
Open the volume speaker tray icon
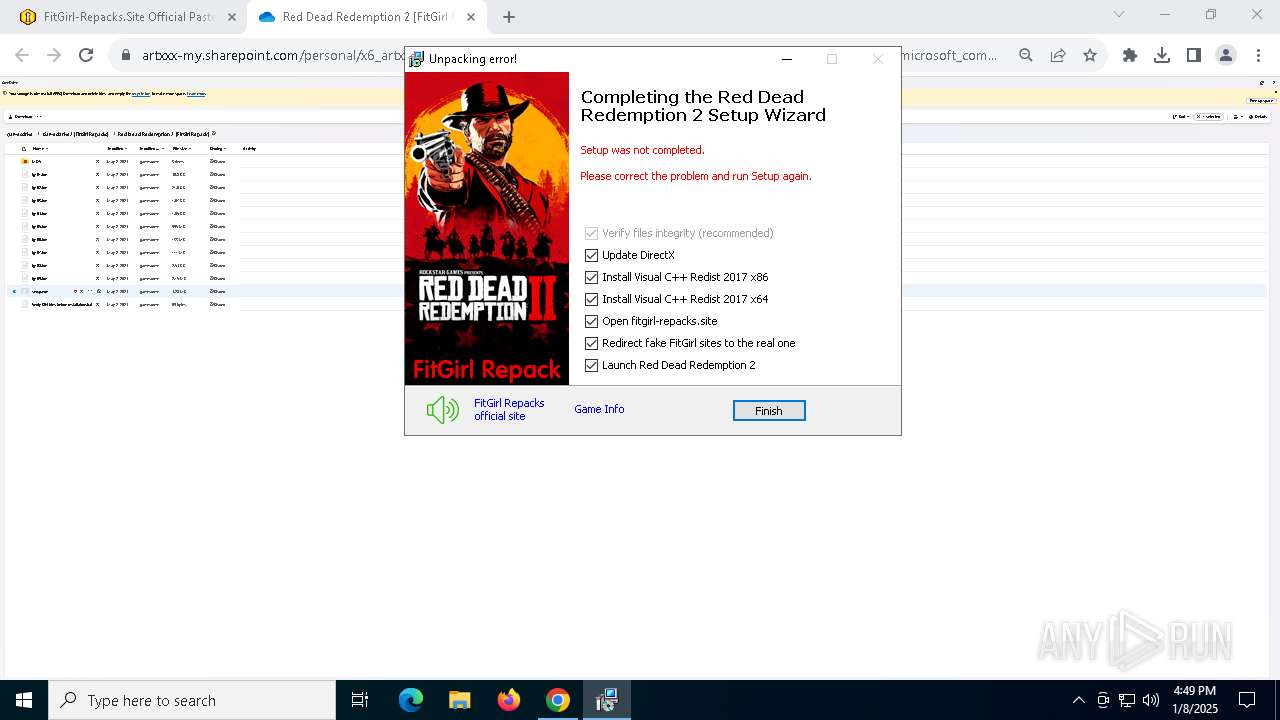tap(1151, 700)
